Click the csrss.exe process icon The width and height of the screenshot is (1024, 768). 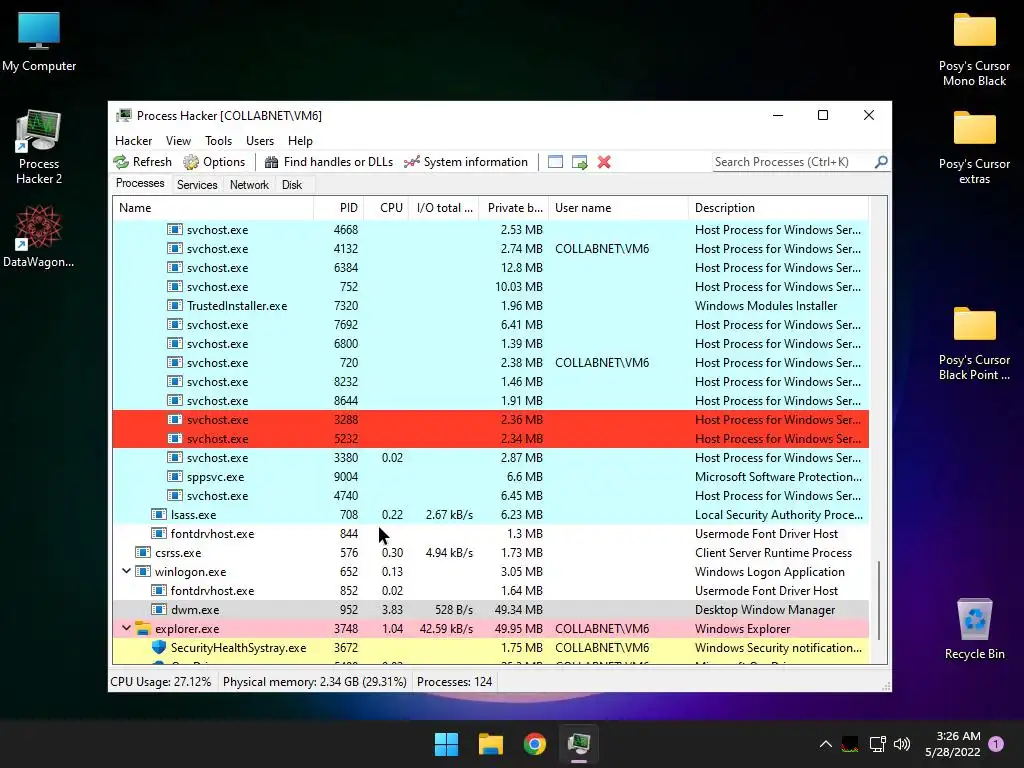click(x=143, y=552)
